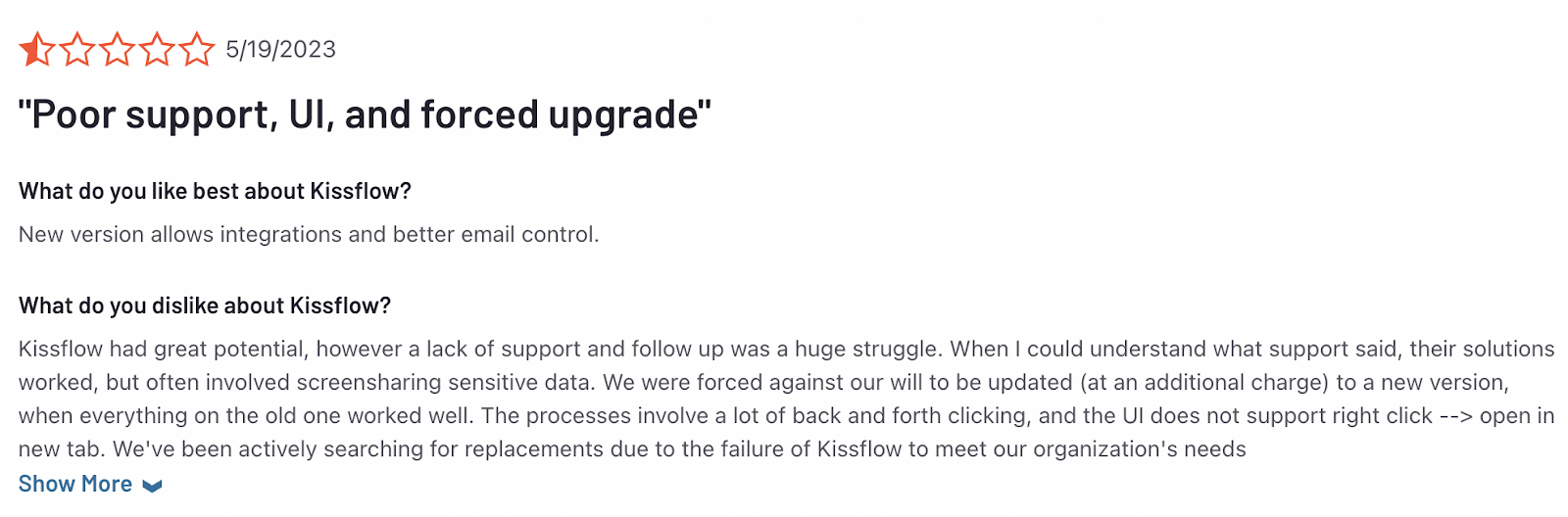
Task: Click the fifth star in the rating
Action: (x=197, y=49)
